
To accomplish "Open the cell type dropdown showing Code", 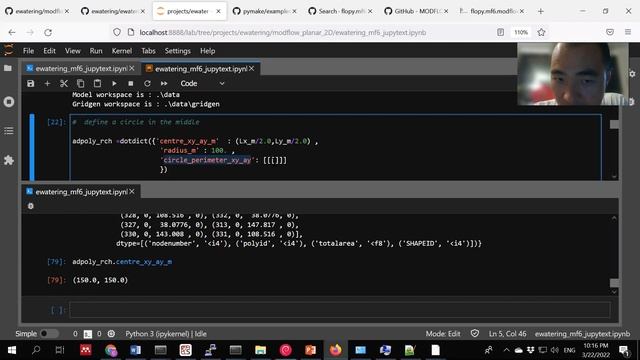I will pos(202,83).
